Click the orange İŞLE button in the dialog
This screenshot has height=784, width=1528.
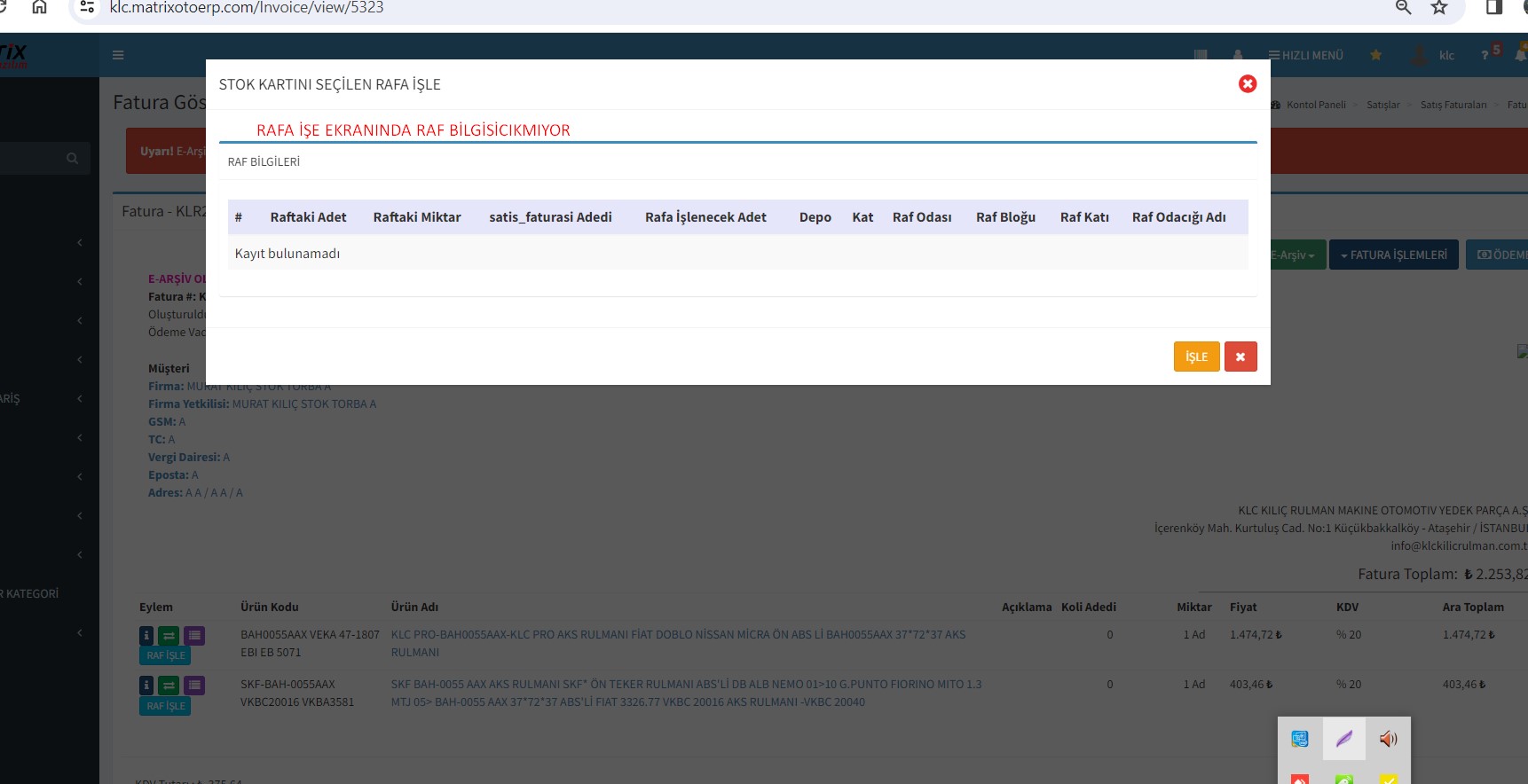[x=1196, y=357]
